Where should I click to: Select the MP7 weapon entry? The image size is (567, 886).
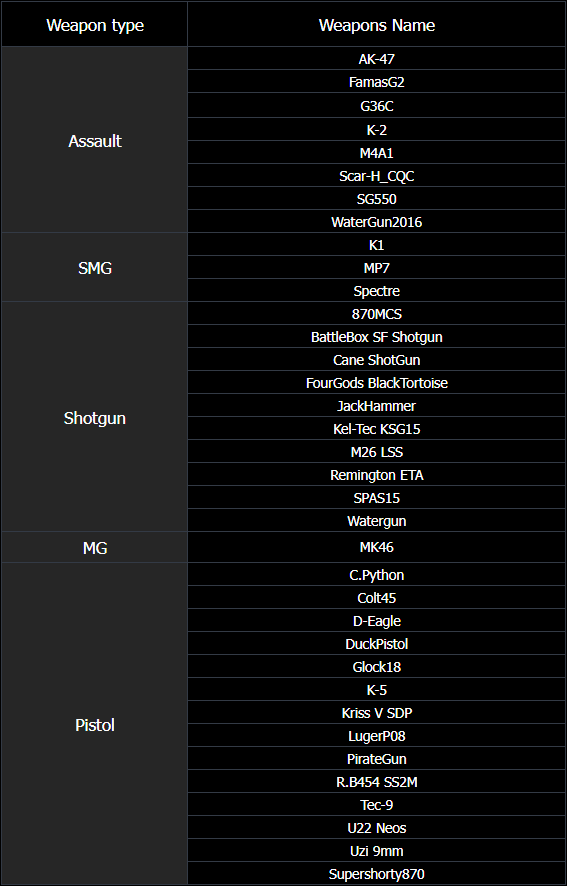[x=376, y=268]
